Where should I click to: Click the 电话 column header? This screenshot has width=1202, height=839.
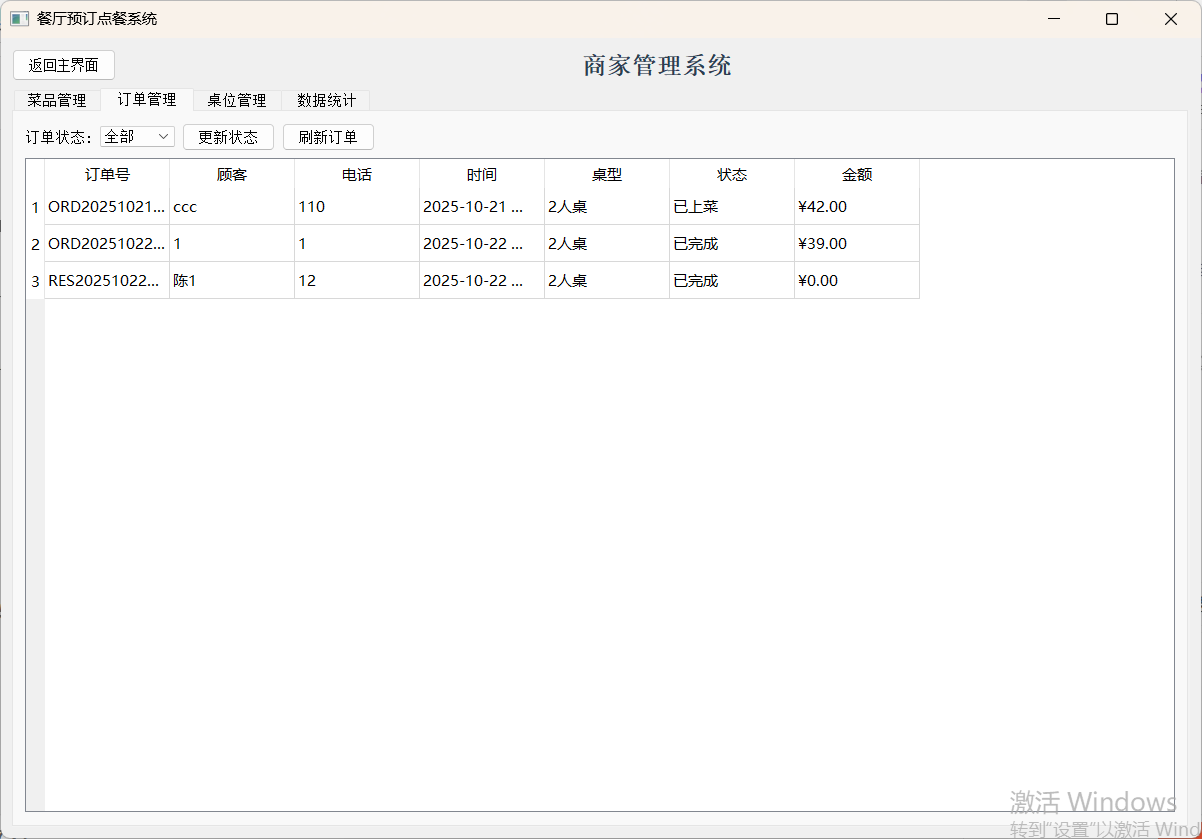(357, 174)
